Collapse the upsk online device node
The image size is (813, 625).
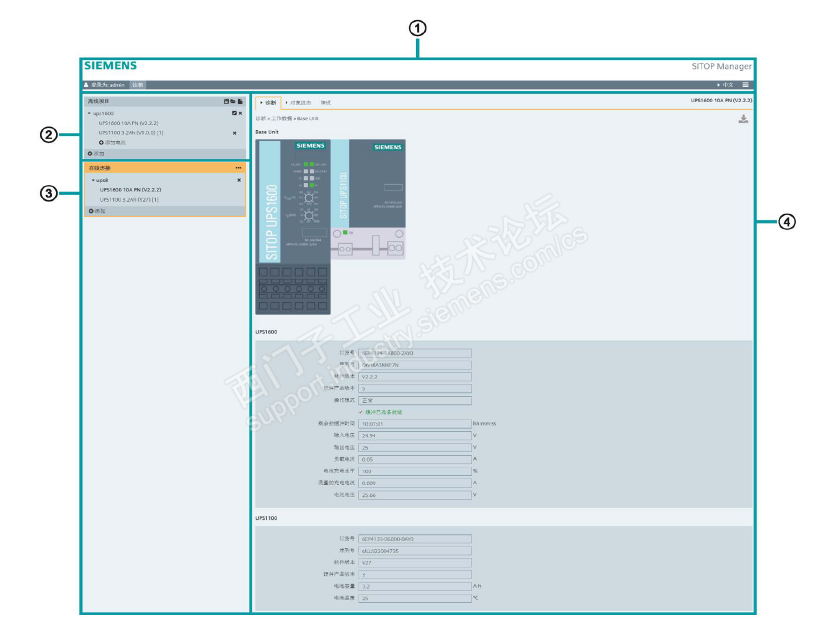93,180
